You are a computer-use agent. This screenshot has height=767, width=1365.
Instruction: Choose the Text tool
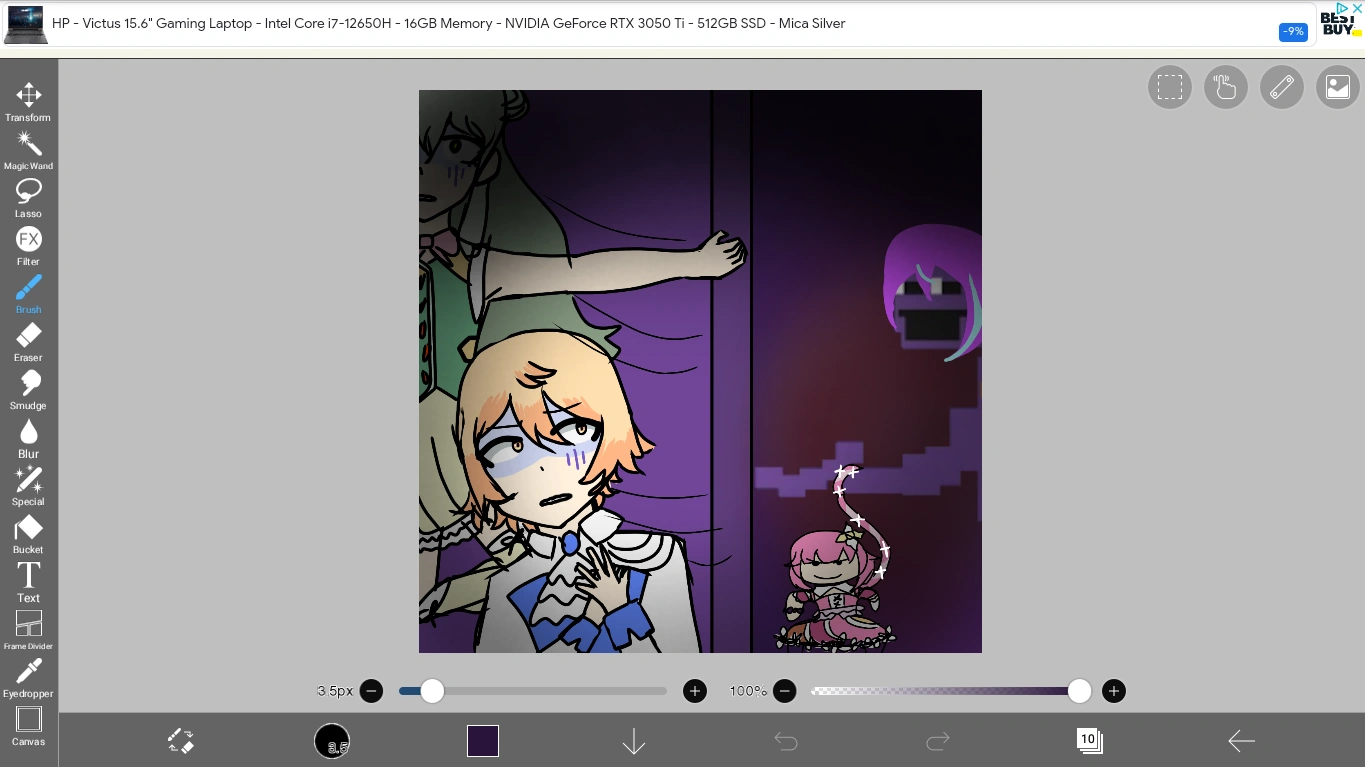[28, 582]
